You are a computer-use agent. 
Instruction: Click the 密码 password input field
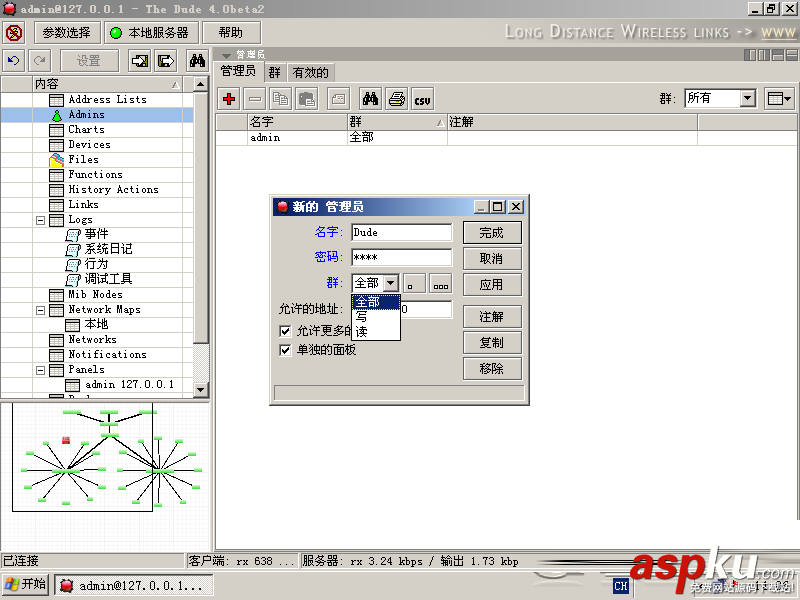click(x=402, y=257)
